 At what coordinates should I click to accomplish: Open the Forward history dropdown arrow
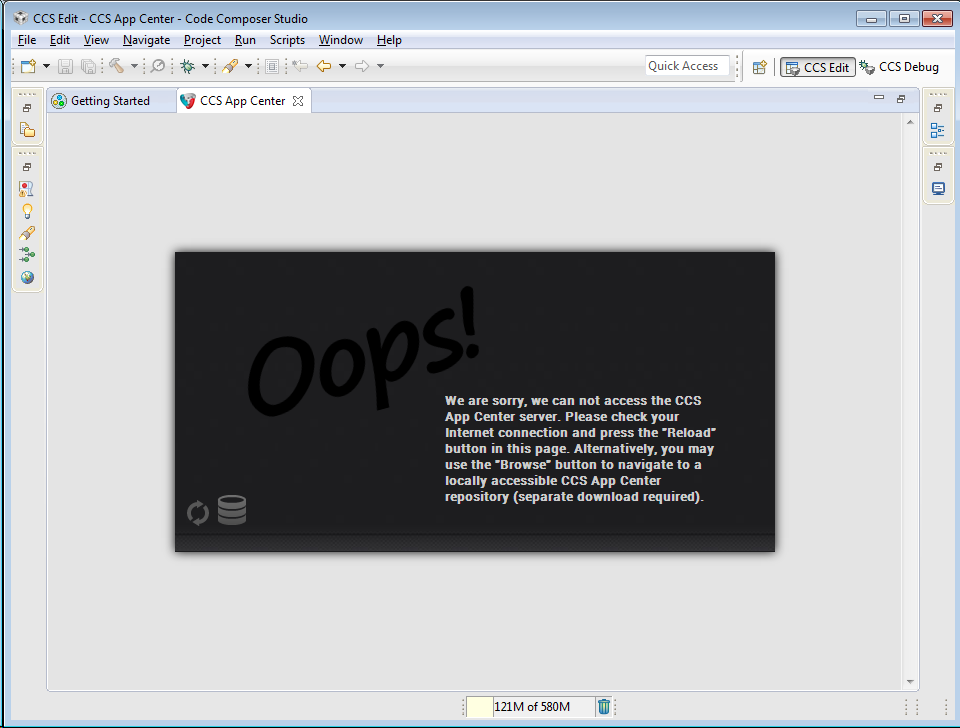click(380, 66)
